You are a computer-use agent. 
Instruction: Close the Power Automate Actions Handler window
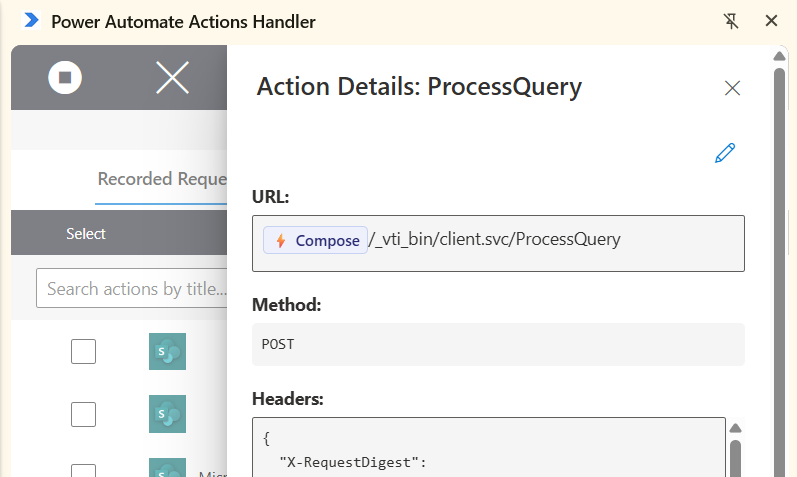click(771, 21)
